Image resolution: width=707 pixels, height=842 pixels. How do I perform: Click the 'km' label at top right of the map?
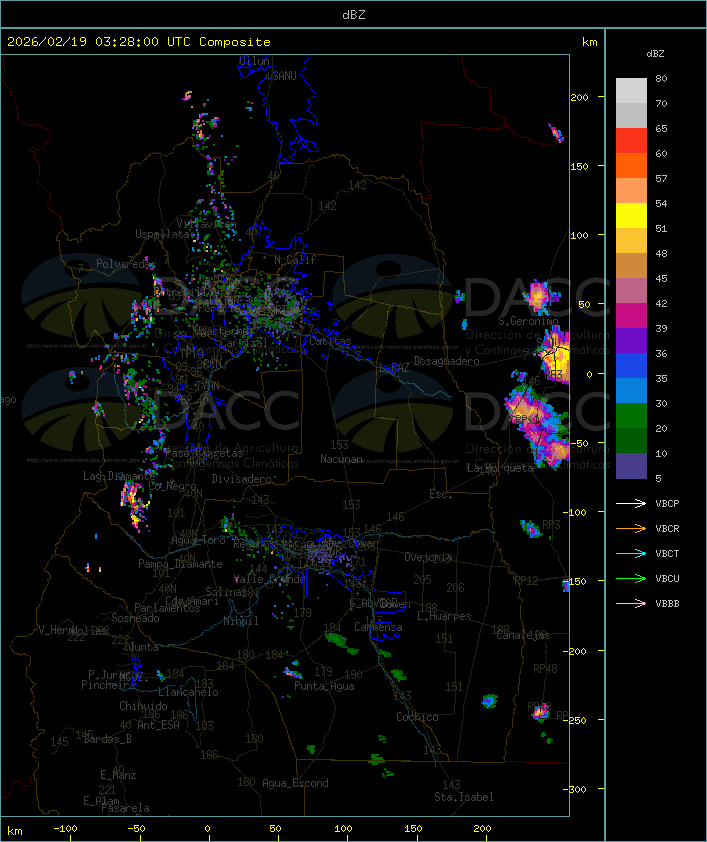pyautogui.click(x=589, y=42)
